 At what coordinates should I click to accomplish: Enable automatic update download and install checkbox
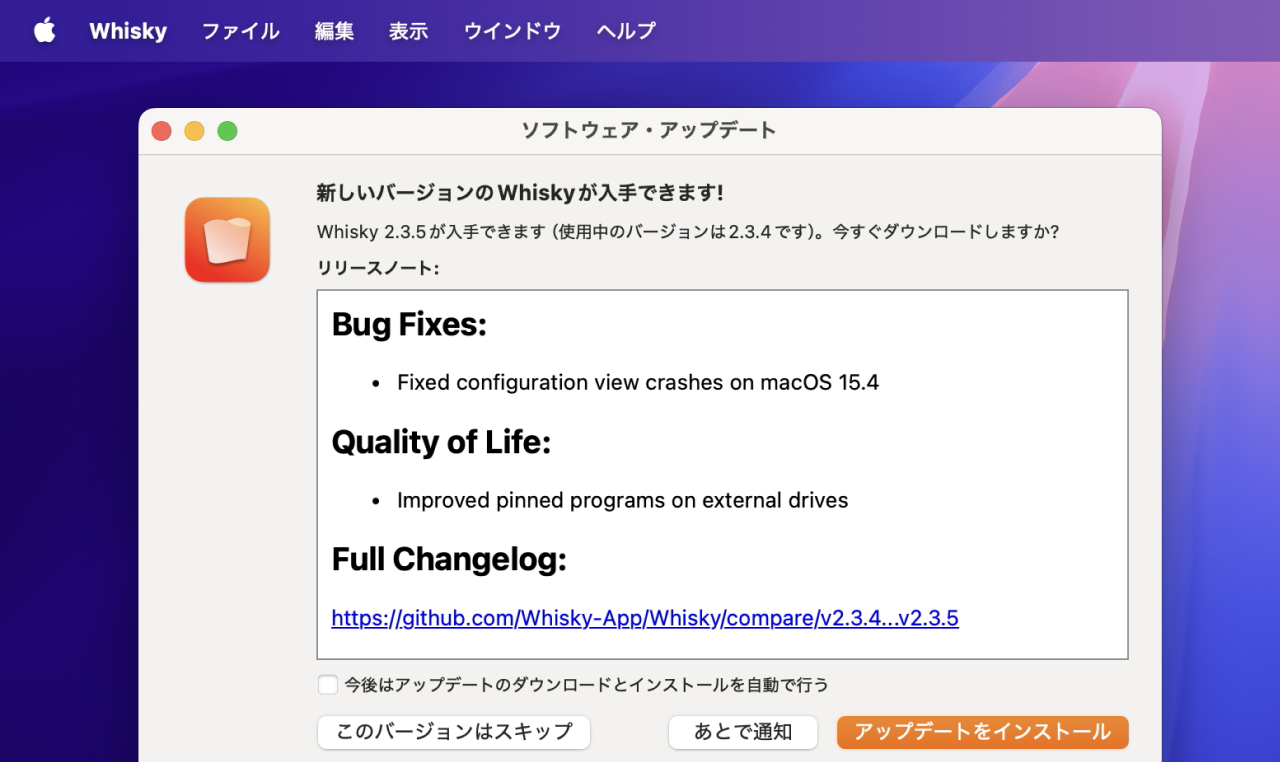point(328,685)
